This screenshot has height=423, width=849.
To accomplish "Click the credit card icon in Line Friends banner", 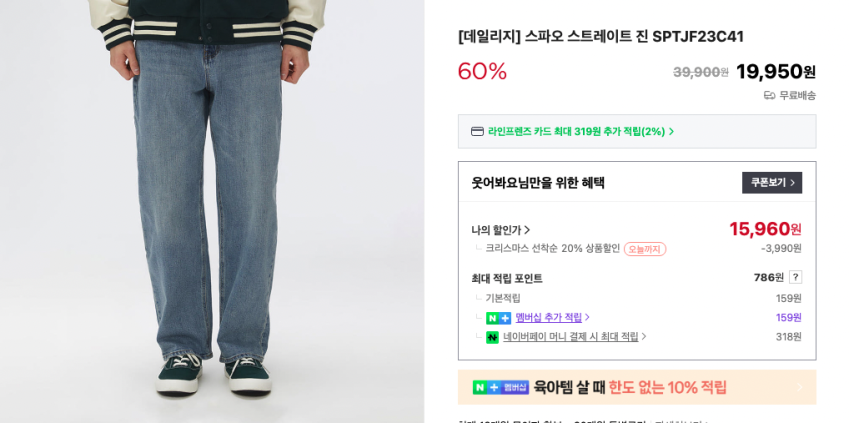I will tap(477, 132).
